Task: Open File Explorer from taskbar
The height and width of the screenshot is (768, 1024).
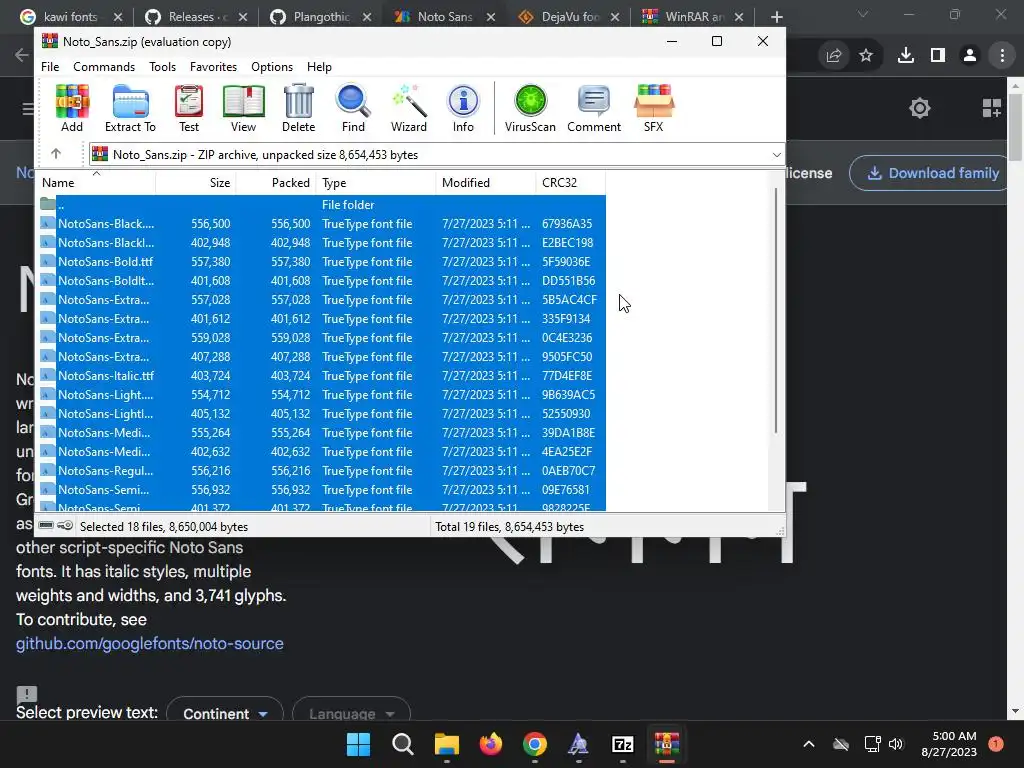Action: point(447,744)
